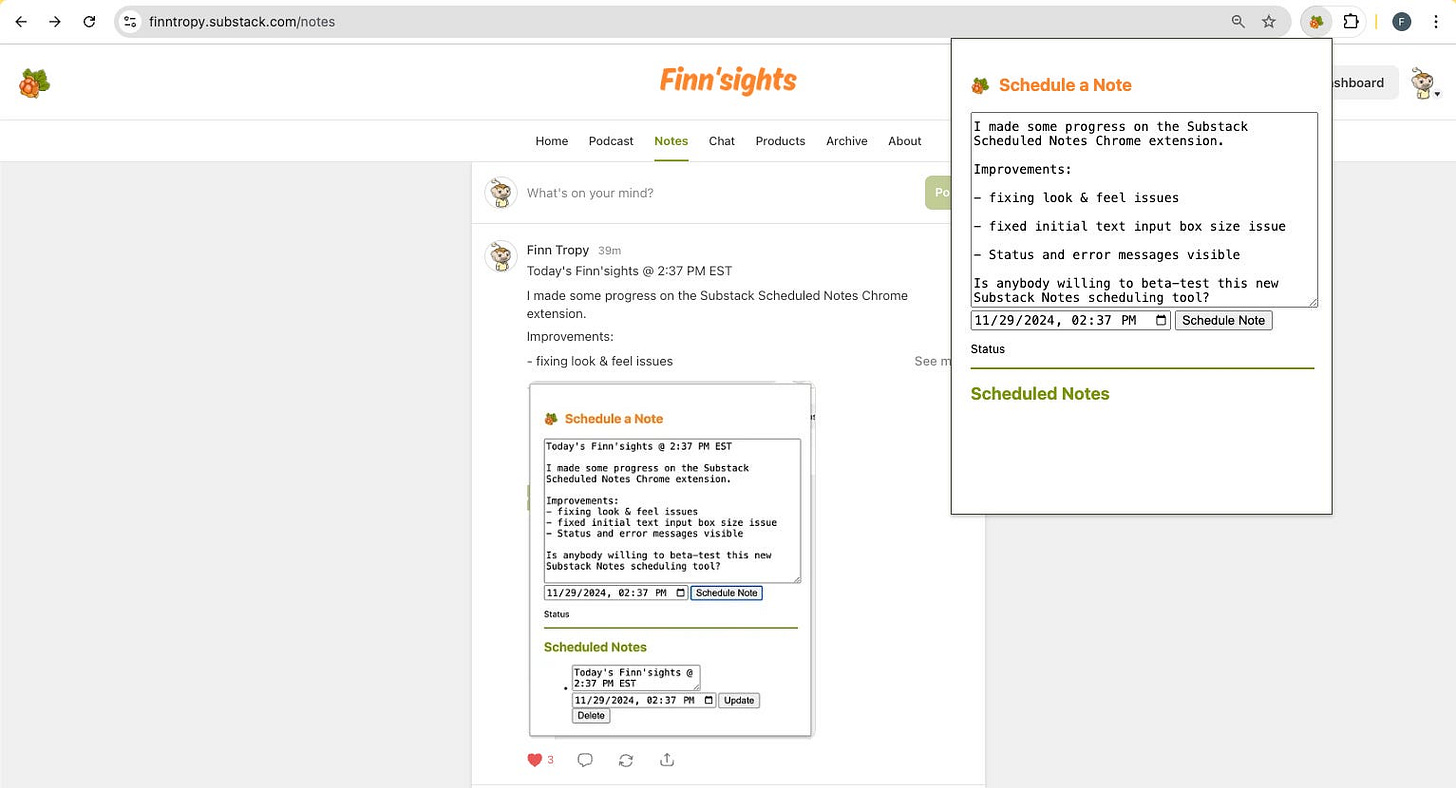
Task: Open the Extensions puzzle icon
Action: [1351, 21]
